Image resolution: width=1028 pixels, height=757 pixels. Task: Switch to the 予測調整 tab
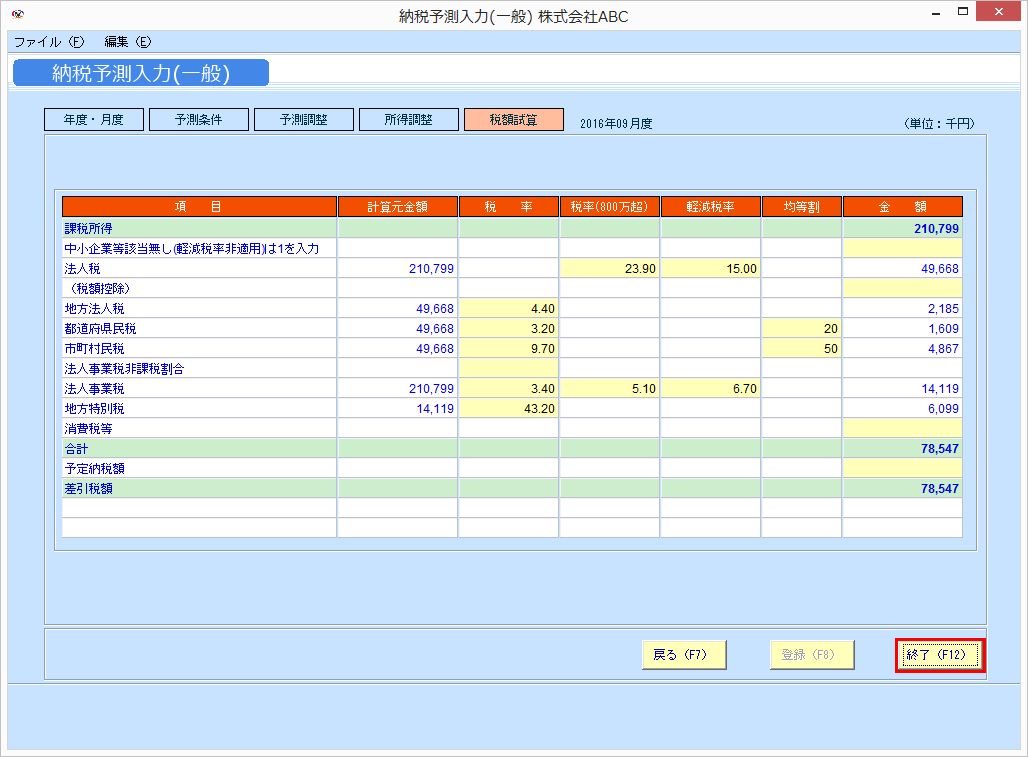tap(303, 119)
